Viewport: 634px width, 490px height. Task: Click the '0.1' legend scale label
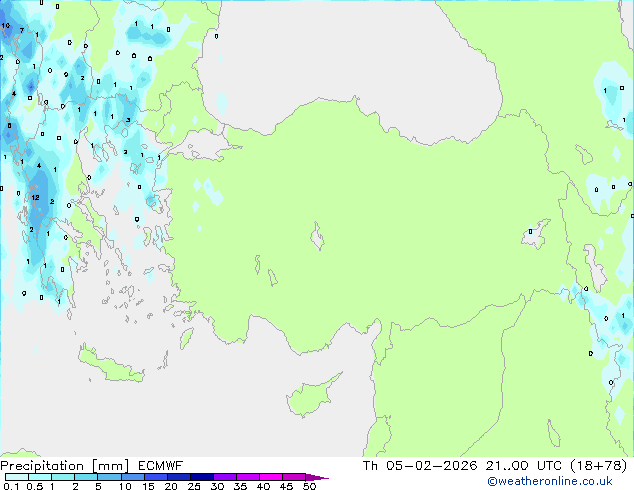click(11, 486)
